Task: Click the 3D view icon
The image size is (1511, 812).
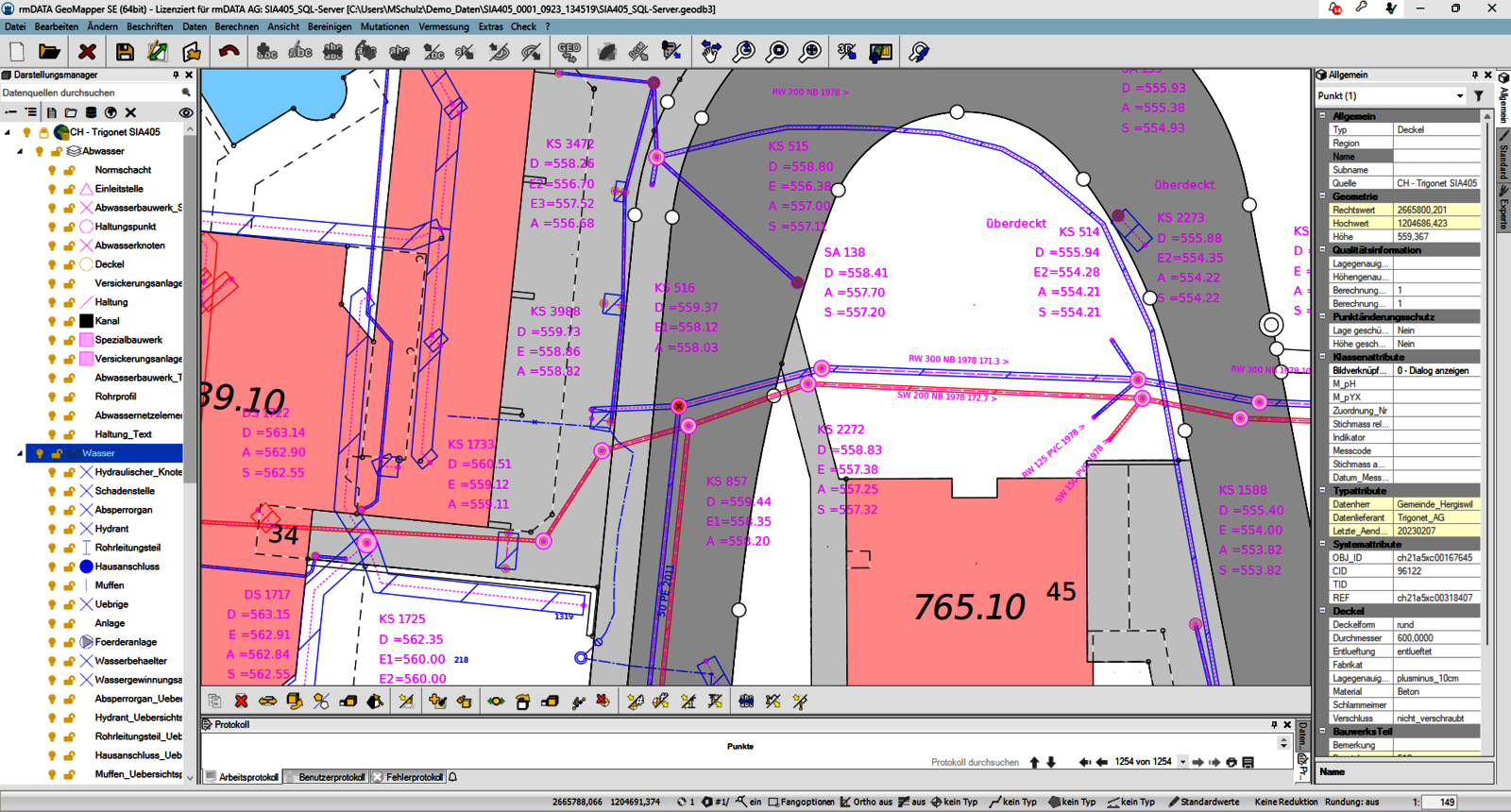Action: (847, 52)
